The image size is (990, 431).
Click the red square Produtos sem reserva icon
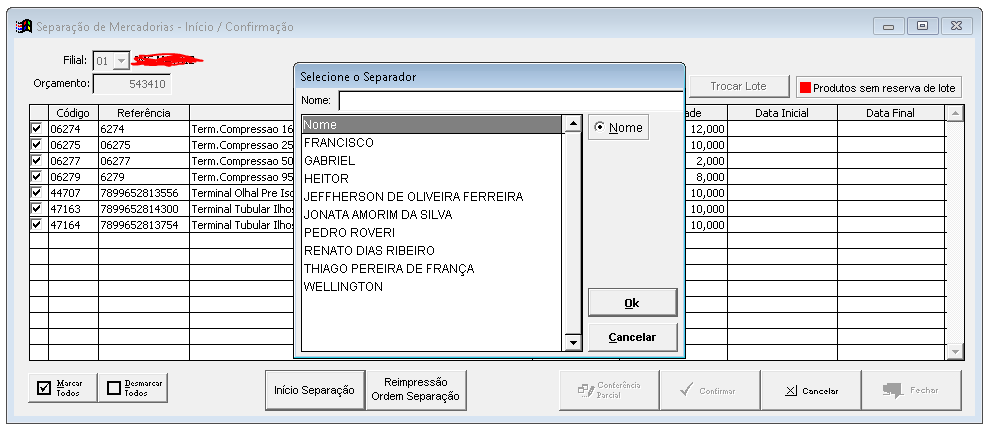click(803, 88)
